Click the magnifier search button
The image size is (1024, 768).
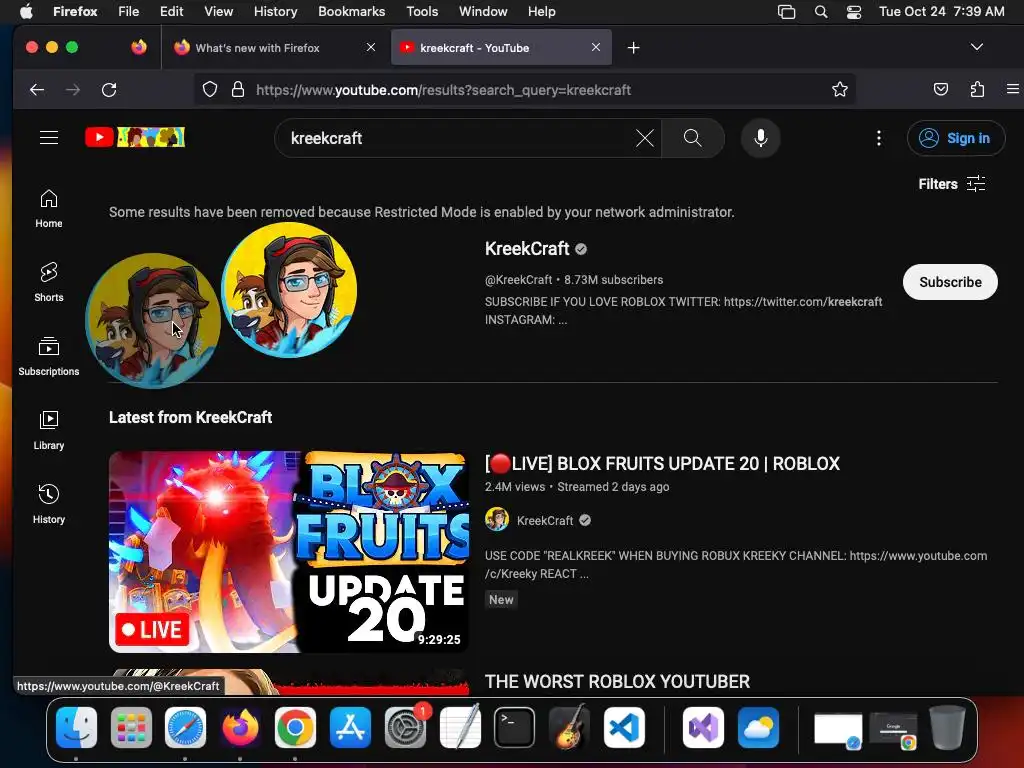coord(693,138)
